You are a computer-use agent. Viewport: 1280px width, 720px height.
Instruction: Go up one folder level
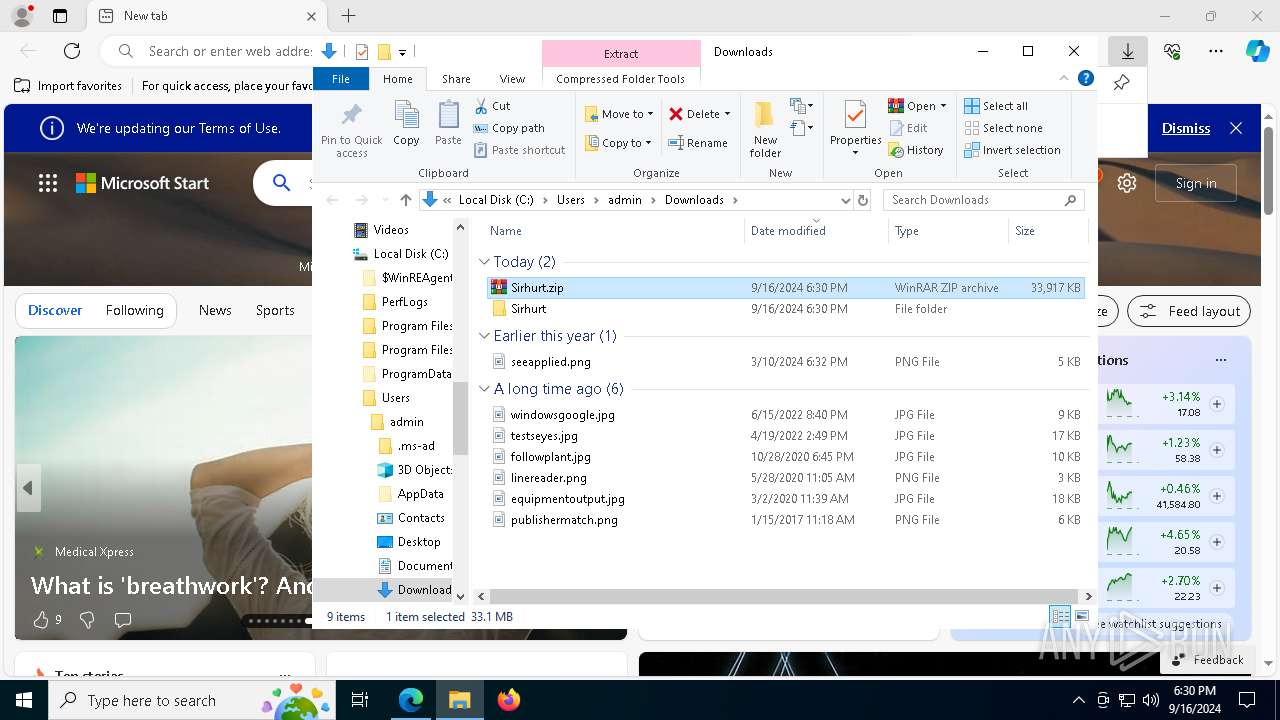click(x=405, y=200)
